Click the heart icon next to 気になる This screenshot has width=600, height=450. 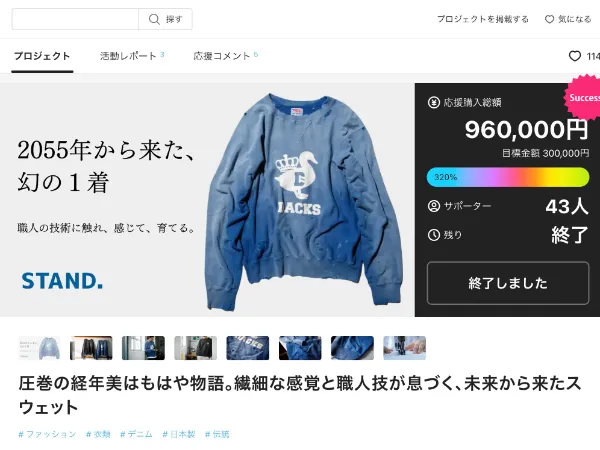point(549,19)
